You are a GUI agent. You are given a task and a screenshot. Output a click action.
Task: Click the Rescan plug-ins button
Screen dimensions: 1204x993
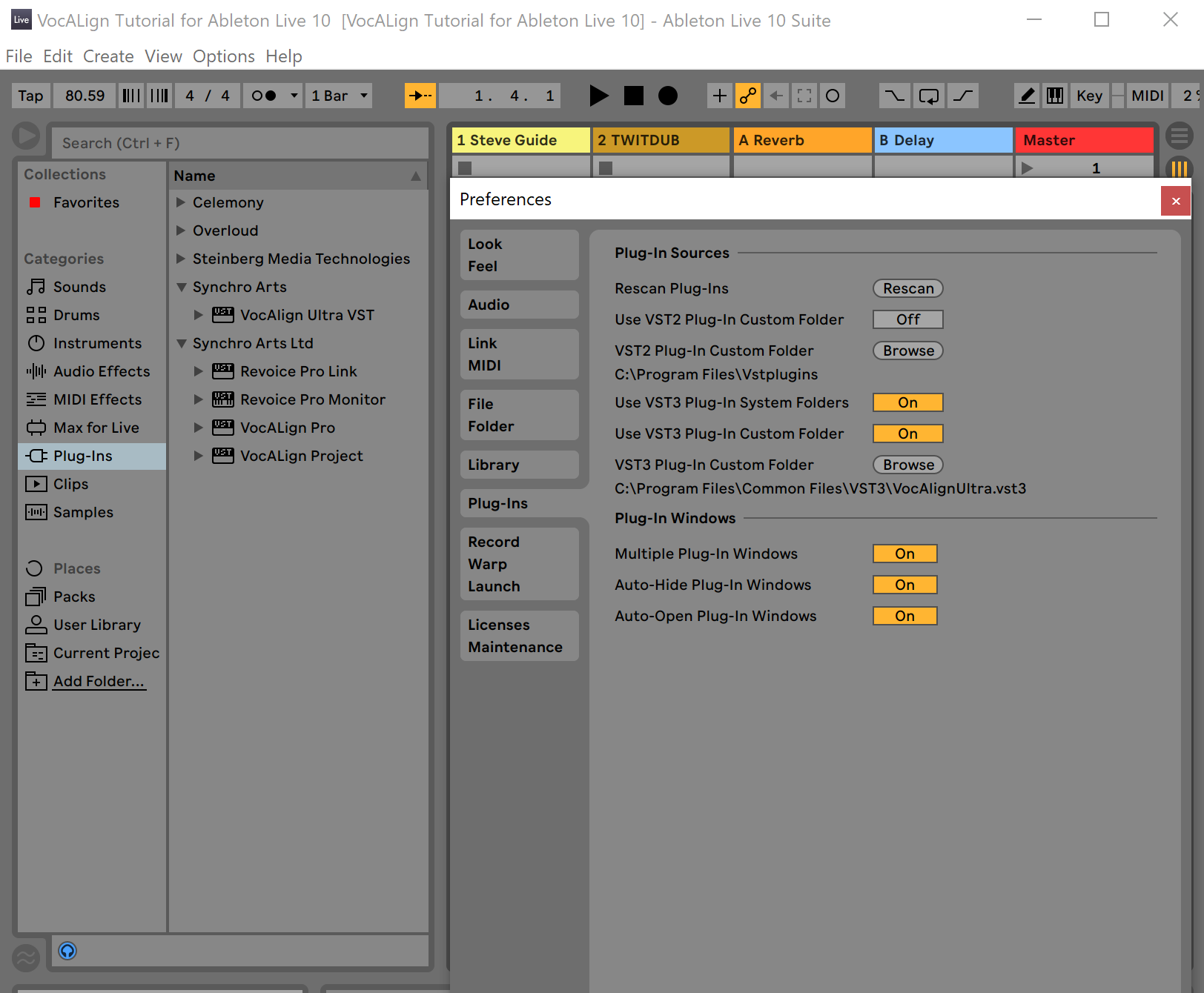(907, 288)
